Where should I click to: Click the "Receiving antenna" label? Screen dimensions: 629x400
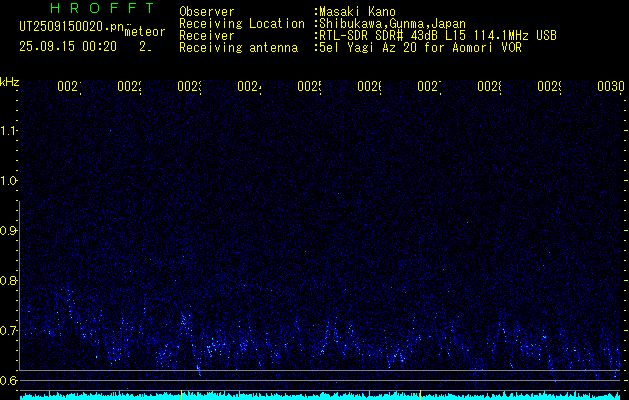[239, 48]
